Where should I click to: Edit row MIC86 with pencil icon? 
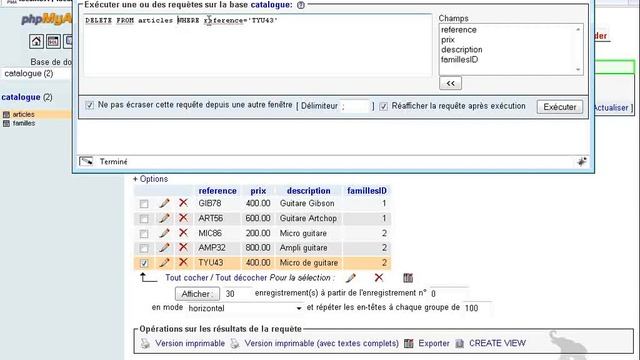164,233
